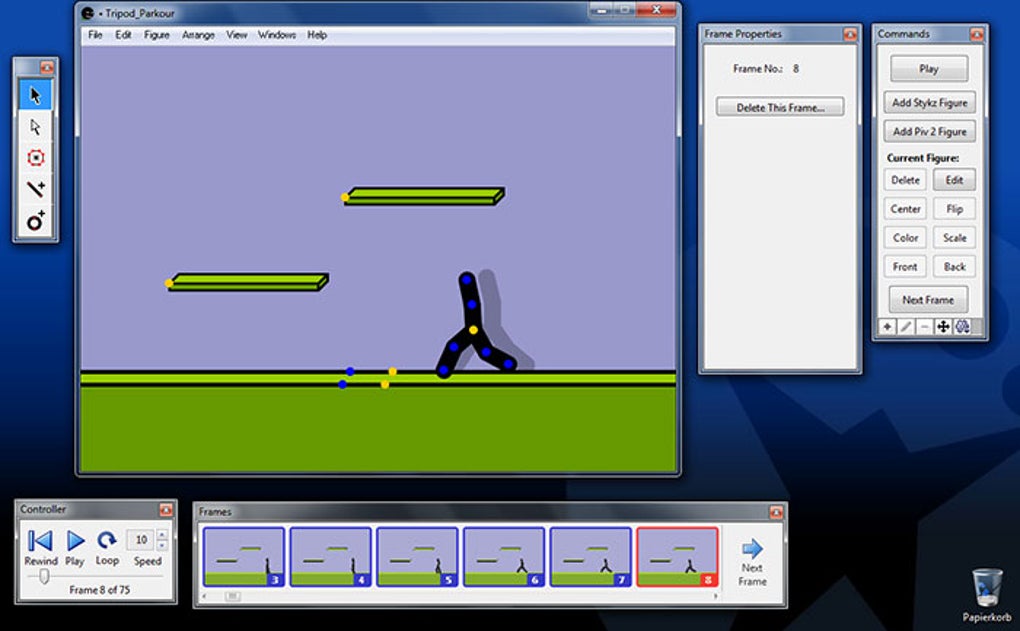Toggle the Loop option in Controller
1020x631 pixels.
tap(107, 540)
